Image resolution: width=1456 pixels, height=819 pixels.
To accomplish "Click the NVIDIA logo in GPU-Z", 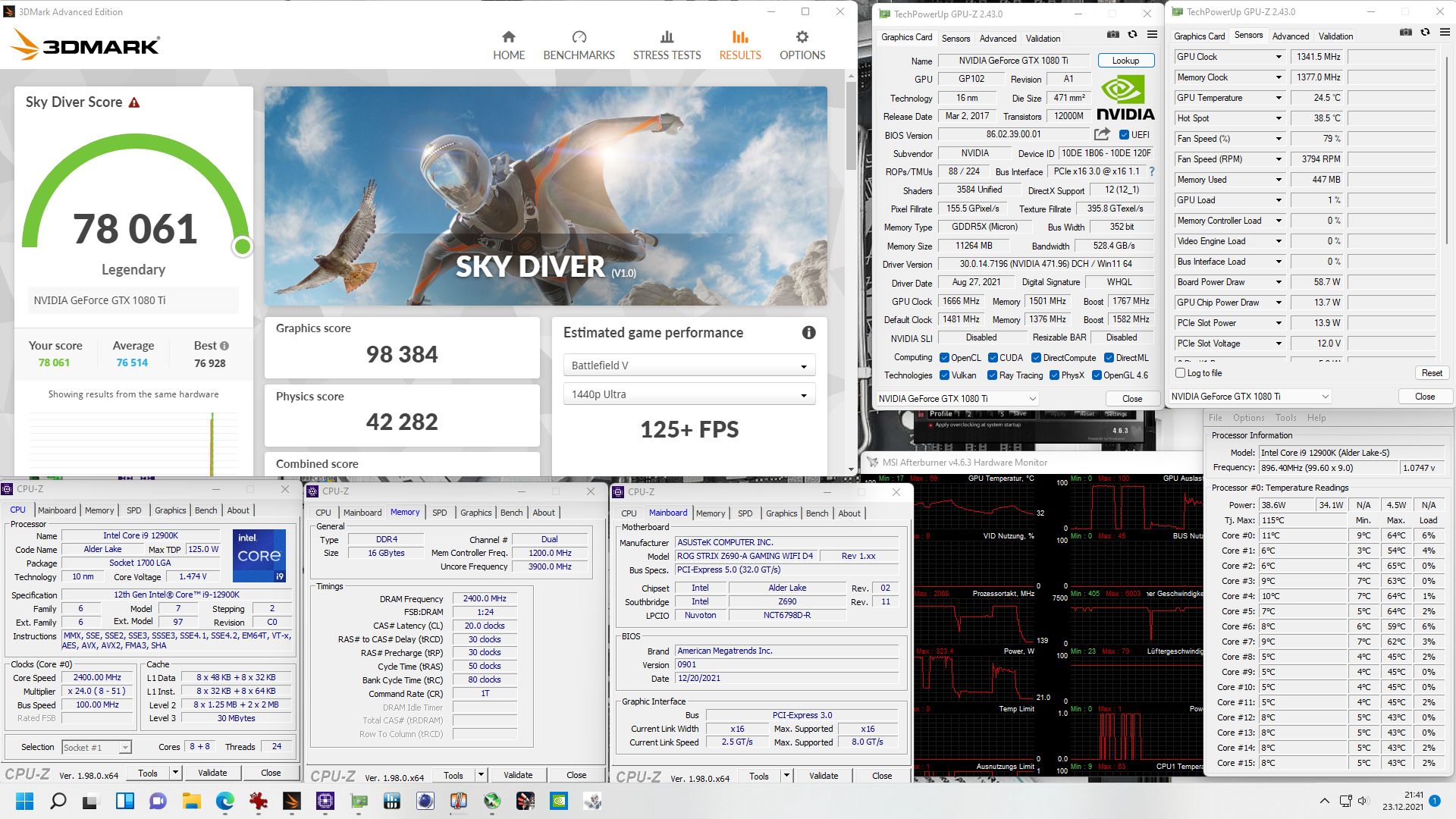I will [x=1125, y=97].
